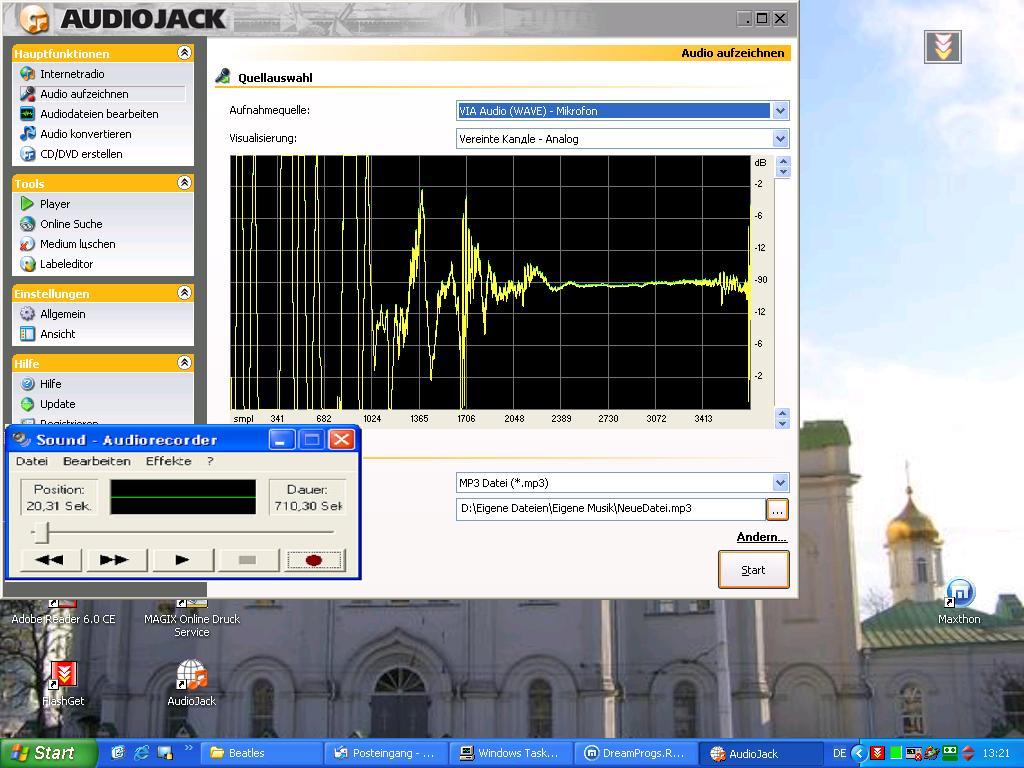The image size is (1024, 768).
Task: Click the Start recording button in AudioJack
Action: coord(754,569)
